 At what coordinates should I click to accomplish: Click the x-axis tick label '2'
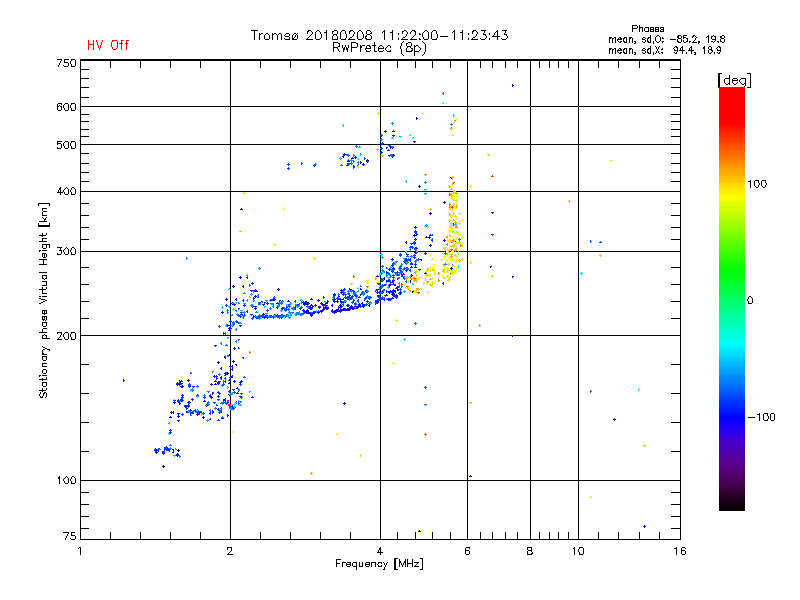[230, 551]
